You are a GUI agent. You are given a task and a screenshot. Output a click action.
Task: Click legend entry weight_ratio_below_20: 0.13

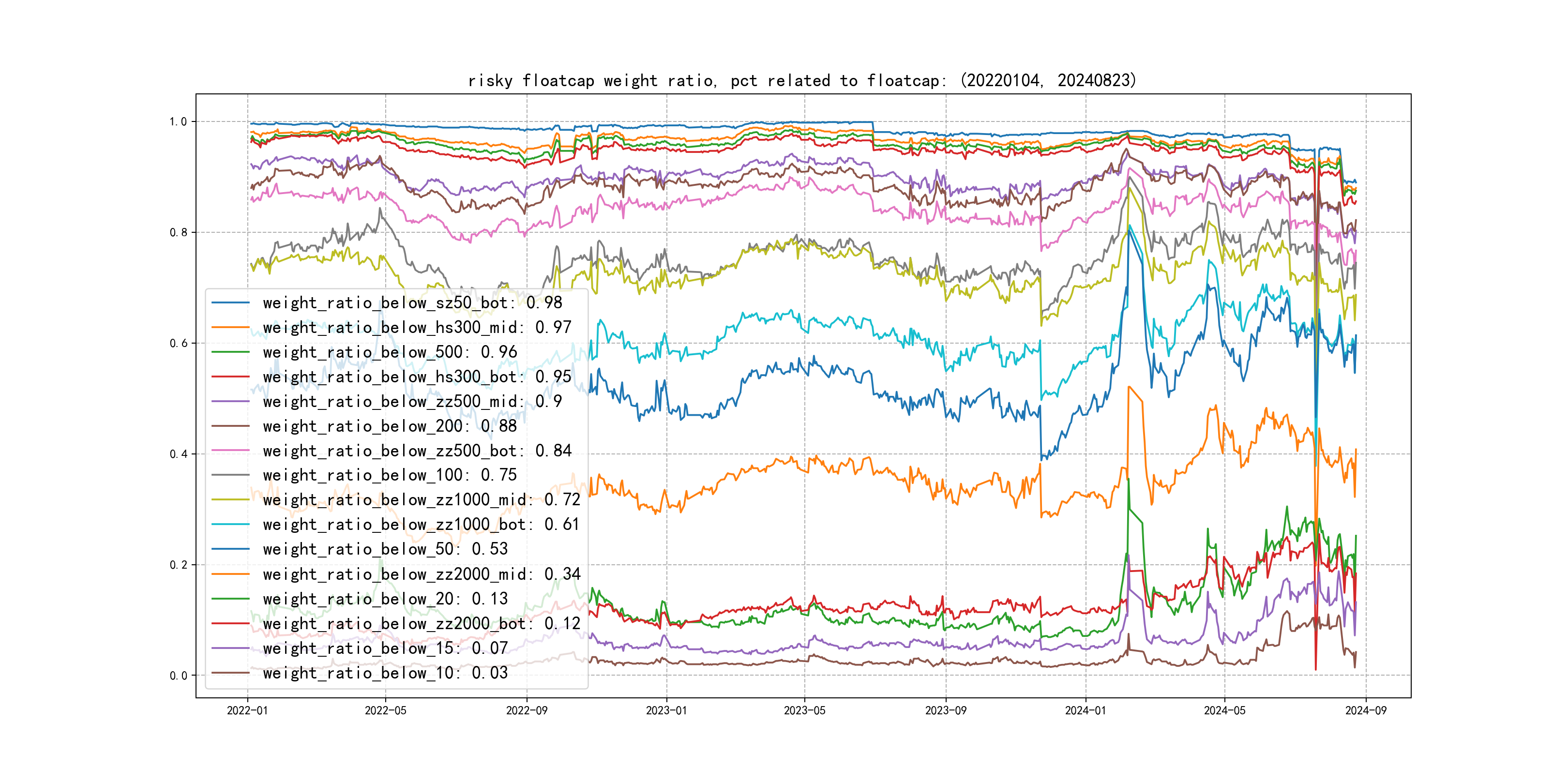click(x=385, y=599)
